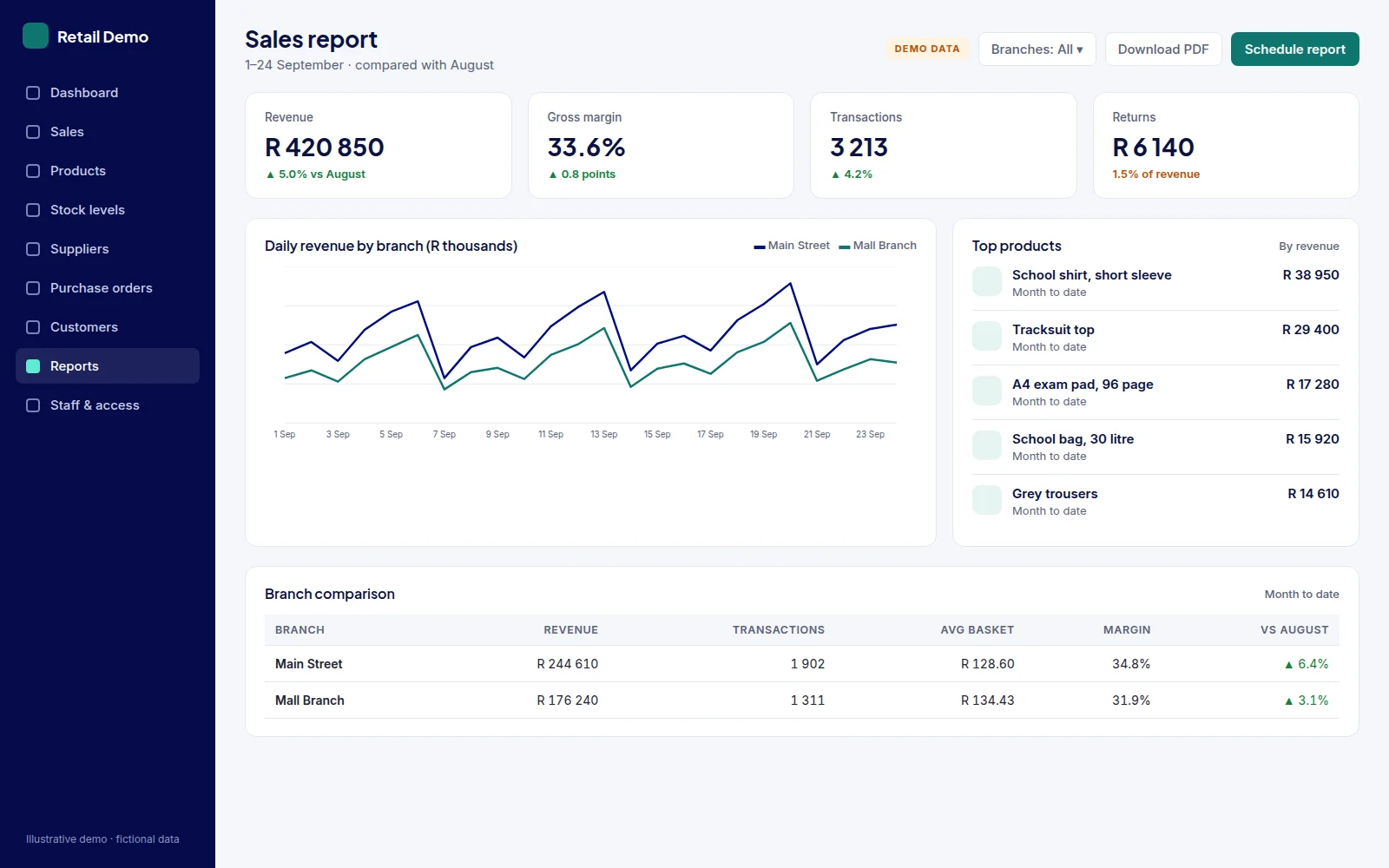This screenshot has height=868, width=1389.
Task: Select the Transactions 3 213 card
Action: coord(944,146)
